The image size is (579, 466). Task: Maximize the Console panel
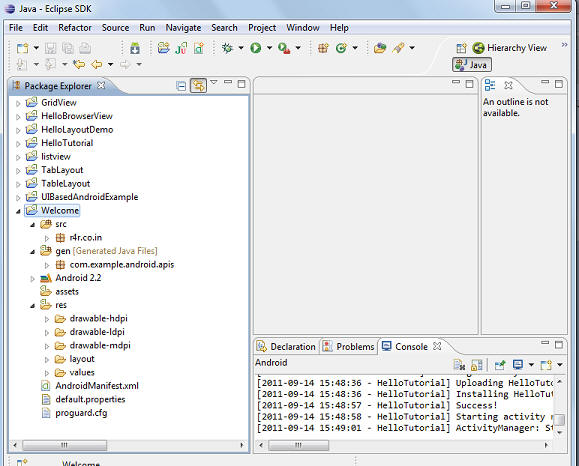pyautogui.click(x=559, y=345)
